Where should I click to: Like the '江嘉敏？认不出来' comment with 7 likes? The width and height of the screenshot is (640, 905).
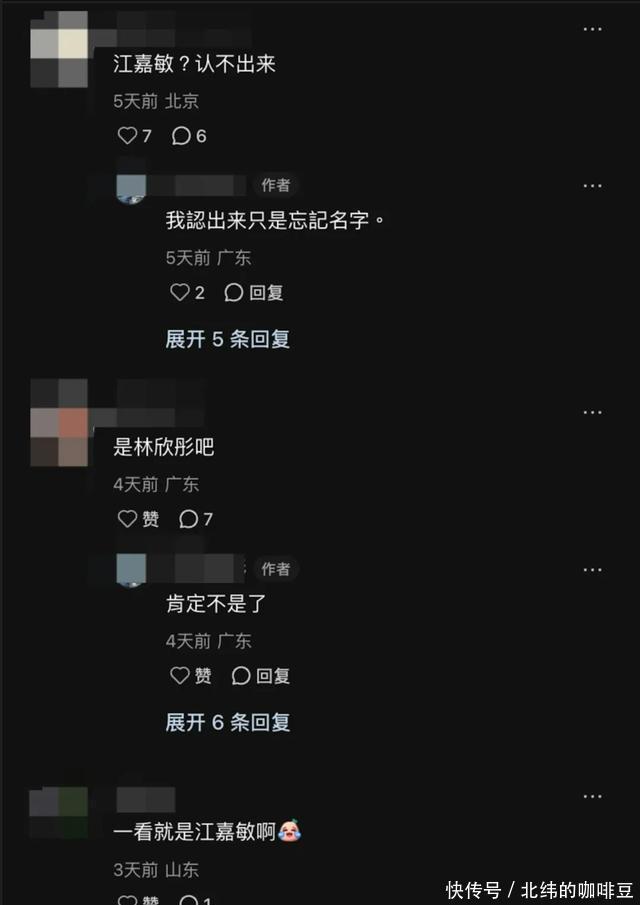134,136
